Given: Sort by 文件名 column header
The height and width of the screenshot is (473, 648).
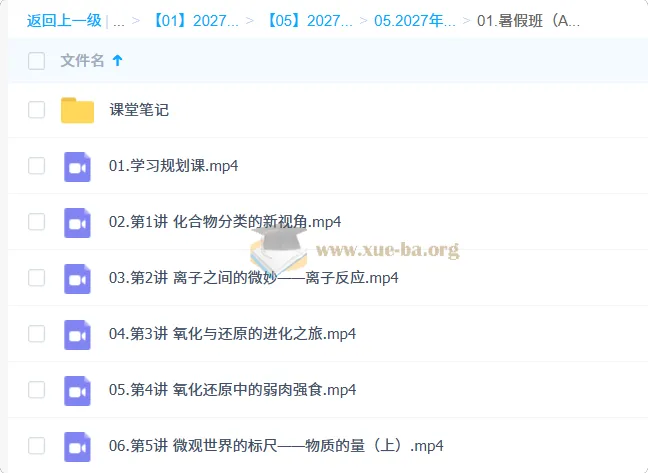Looking at the screenshot, I should 82,61.
